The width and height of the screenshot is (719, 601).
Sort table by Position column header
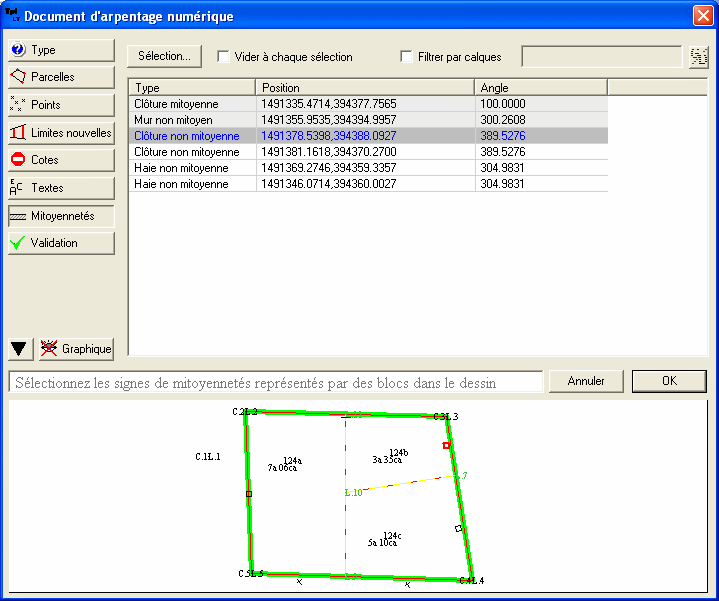pyautogui.click(x=365, y=88)
